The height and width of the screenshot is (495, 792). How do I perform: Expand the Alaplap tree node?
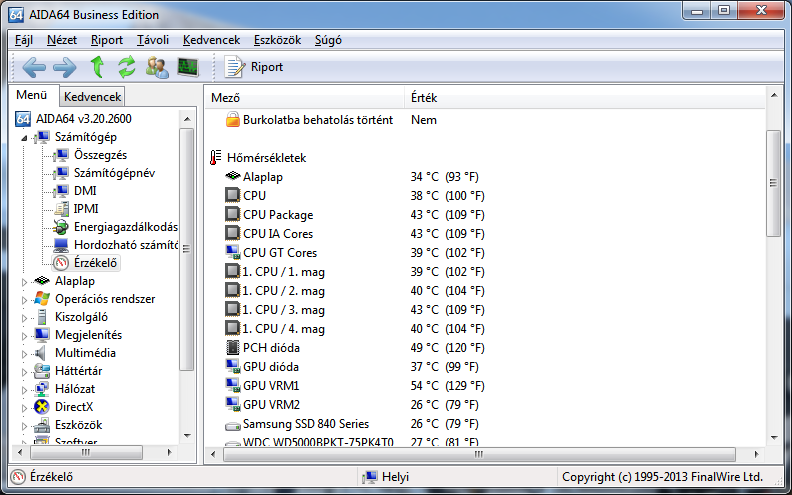pyautogui.click(x=24, y=282)
